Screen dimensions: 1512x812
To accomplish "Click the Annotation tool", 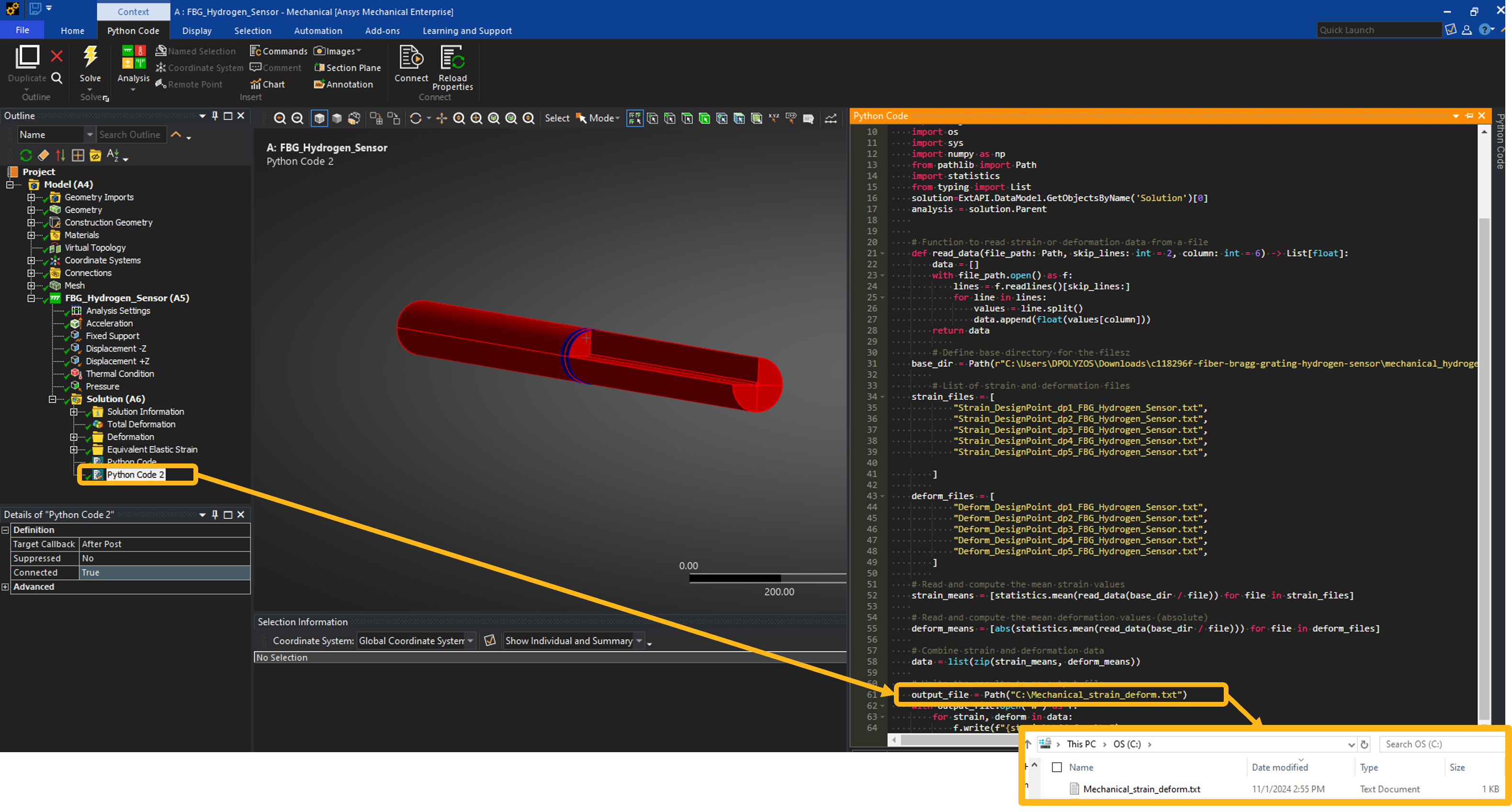I will coord(343,84).
